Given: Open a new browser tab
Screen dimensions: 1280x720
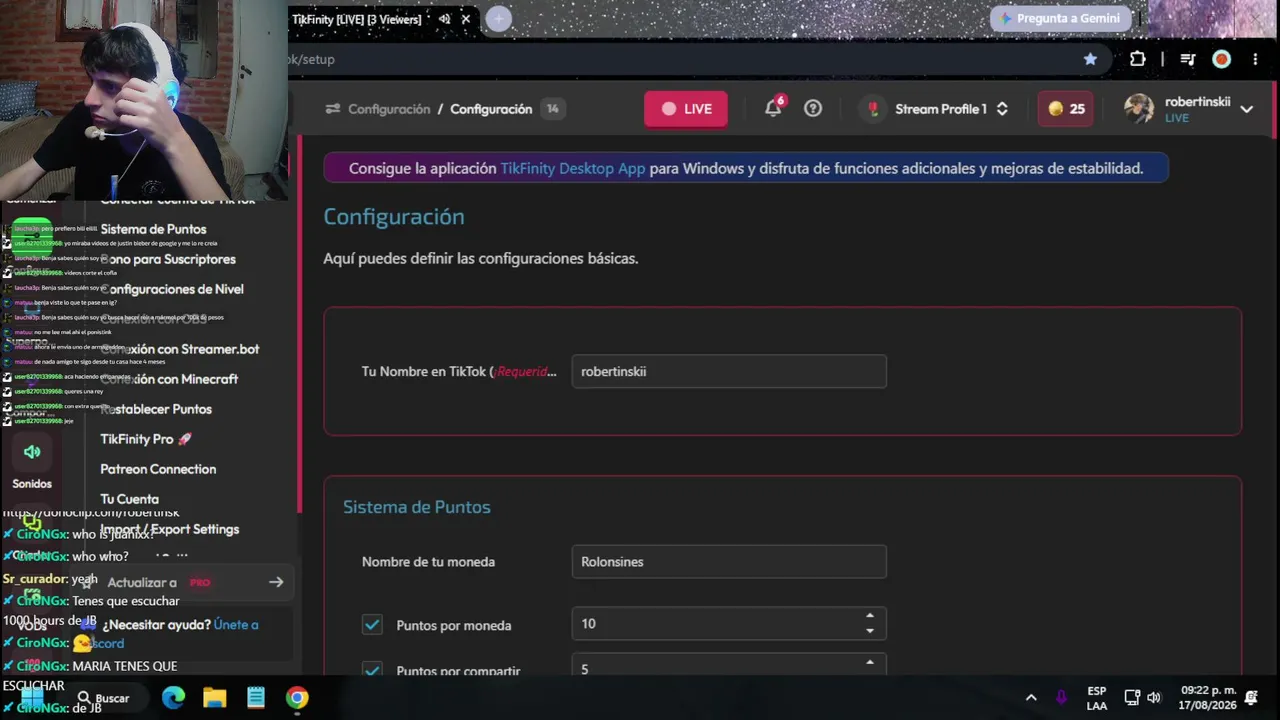Looking at the screenshot, I should [x=498, y=19].
